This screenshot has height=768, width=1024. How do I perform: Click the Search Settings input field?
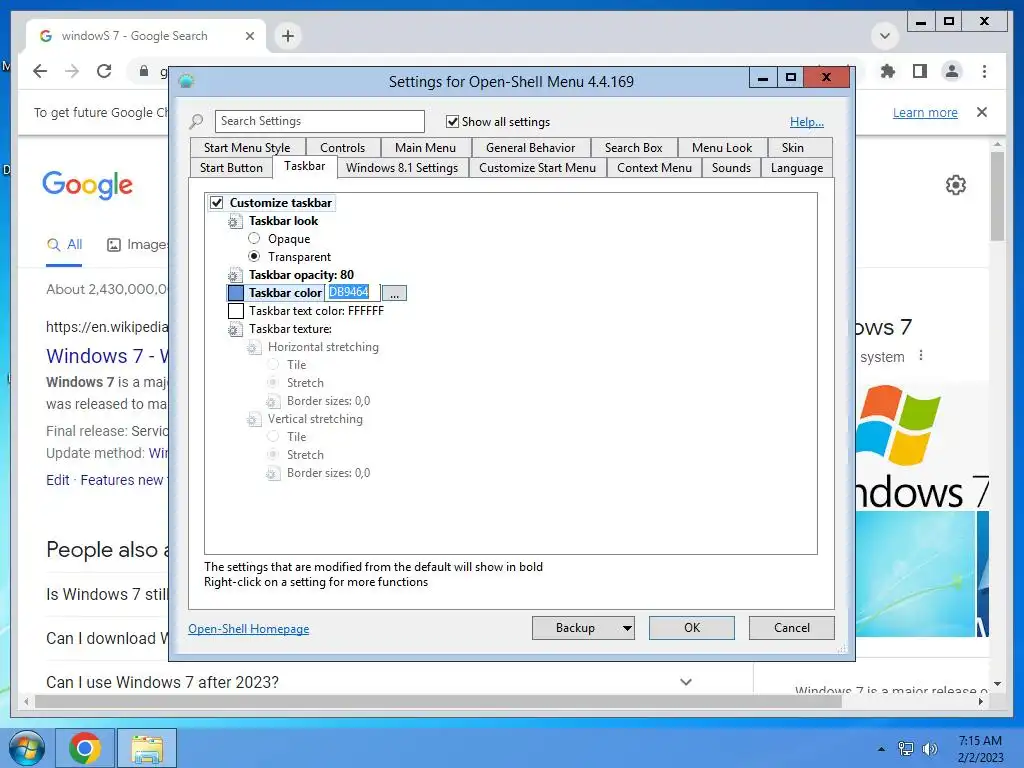click(x=319, y=121)
